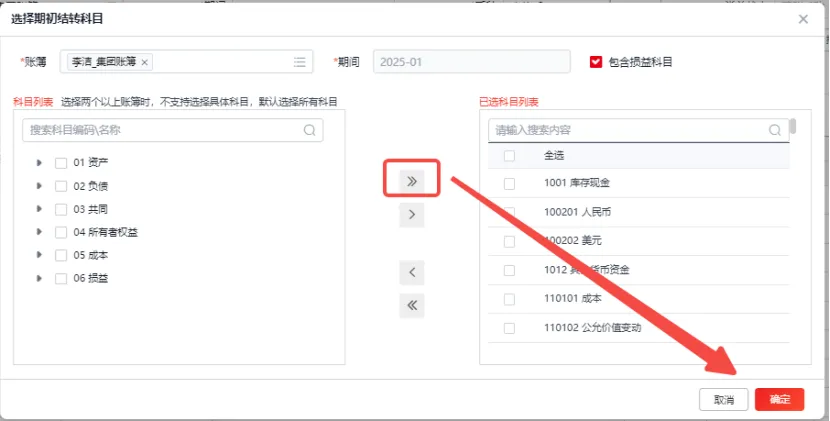Click the move-selected-left single arrow button

tap(411, 272)
